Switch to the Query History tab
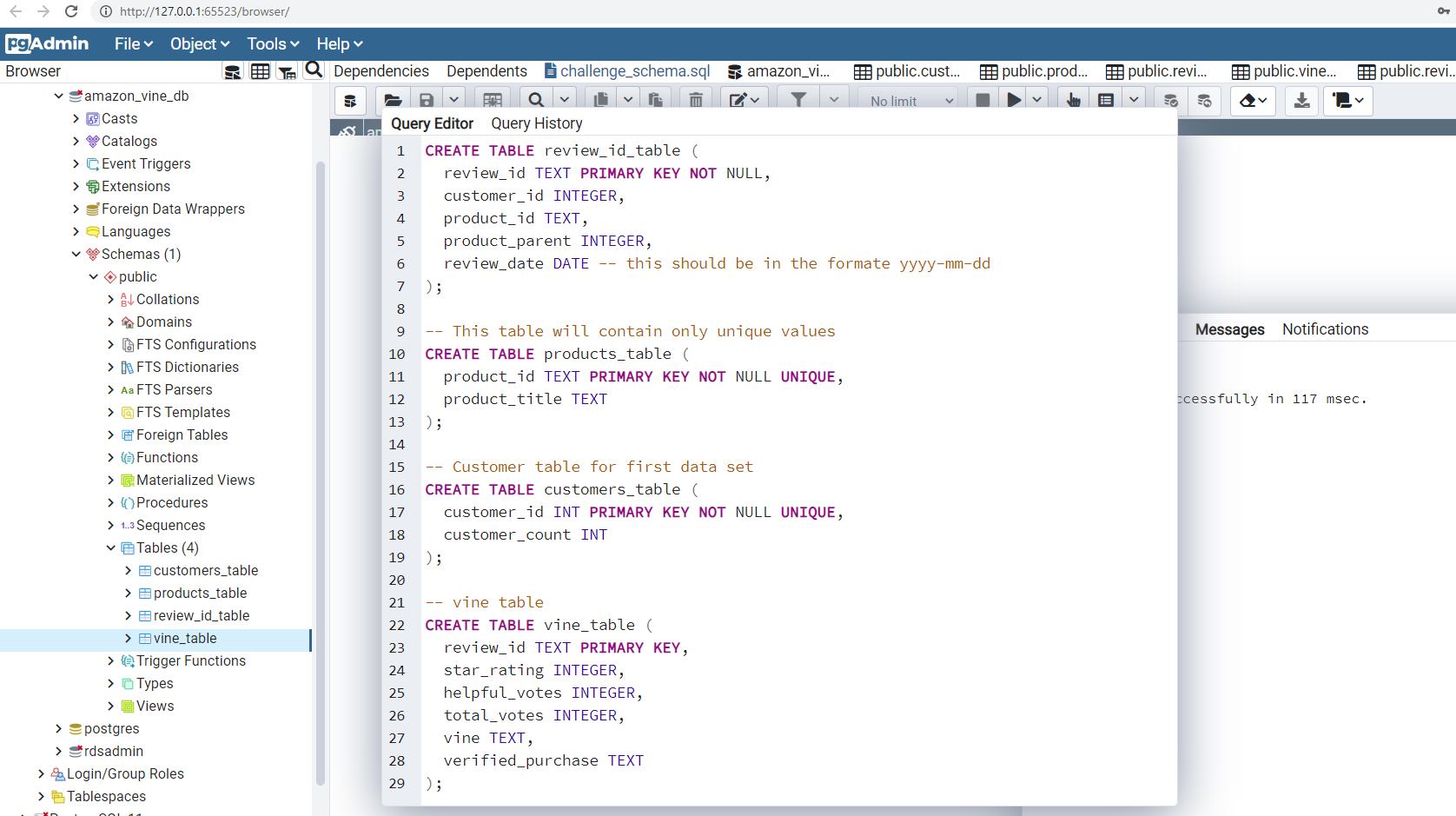The width and height of the screenshot is (1456, 816). coord(536,123)
